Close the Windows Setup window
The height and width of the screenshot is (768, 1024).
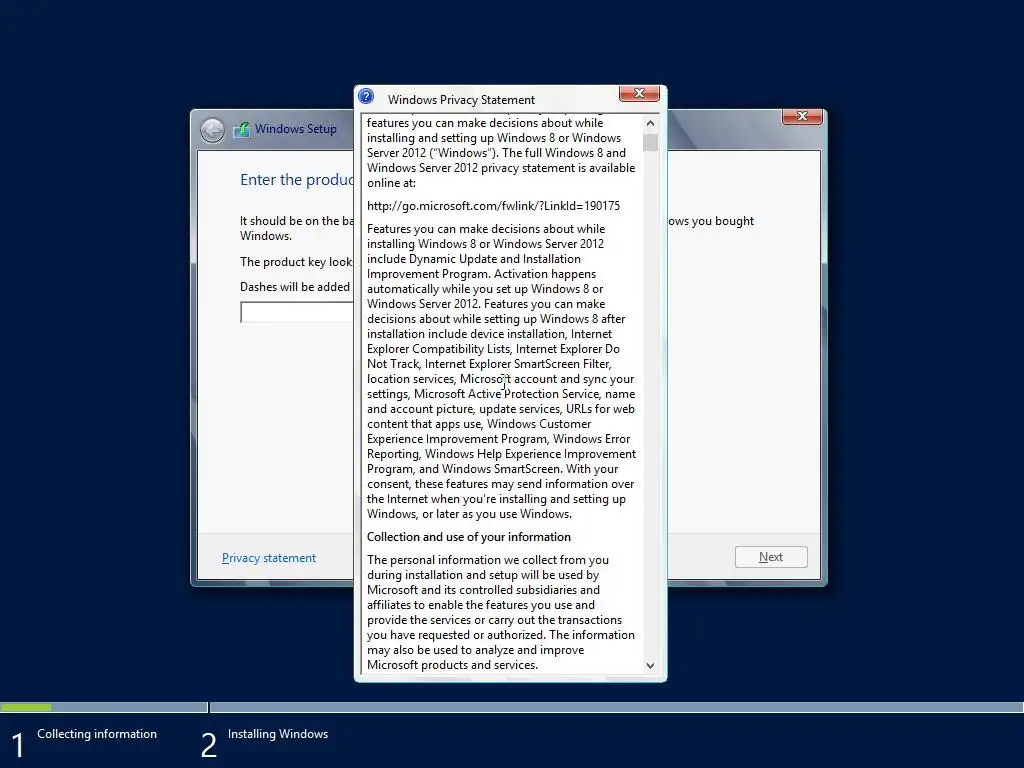(802, 116)
